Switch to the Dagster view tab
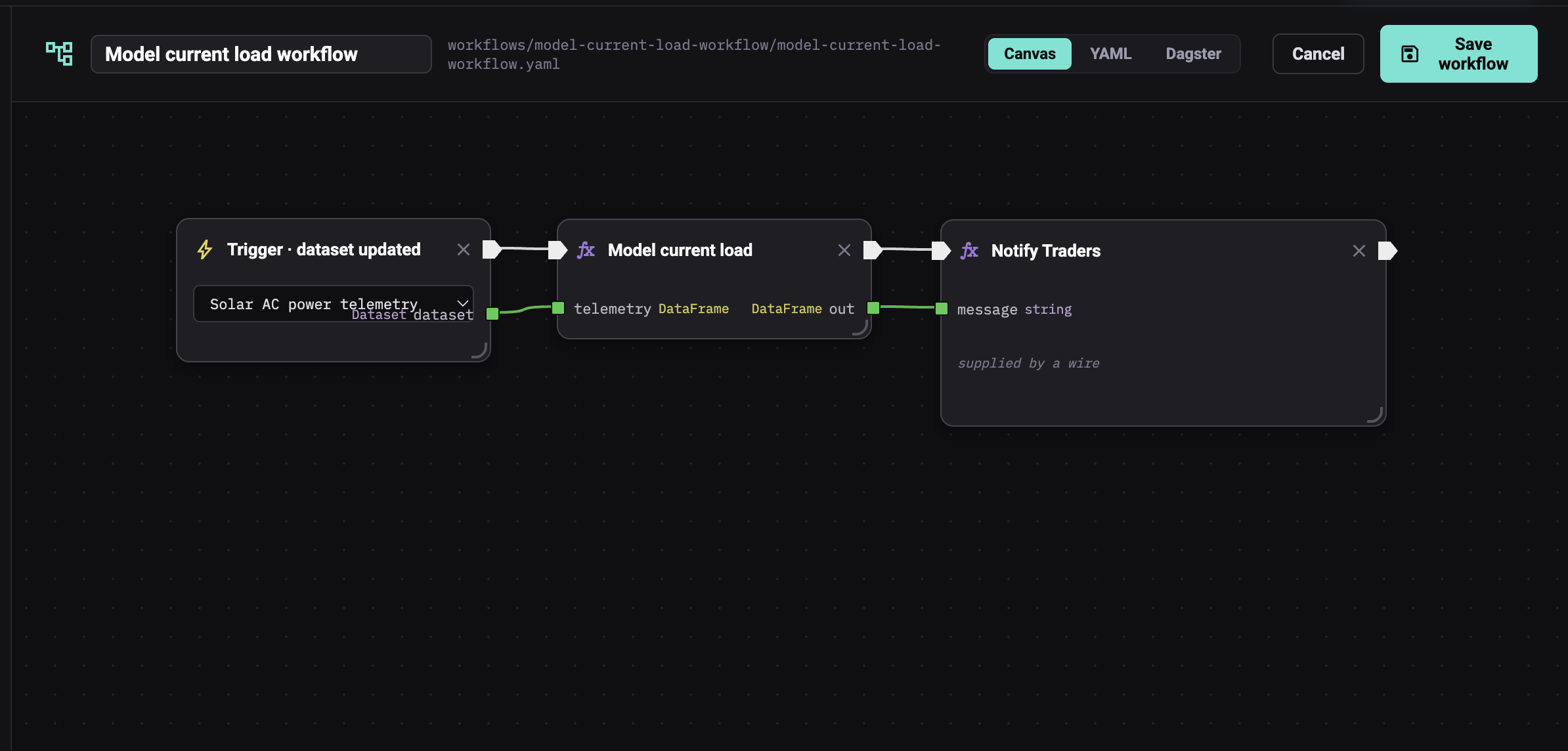The image size is (1568, 751). [x=1193, y=54]
